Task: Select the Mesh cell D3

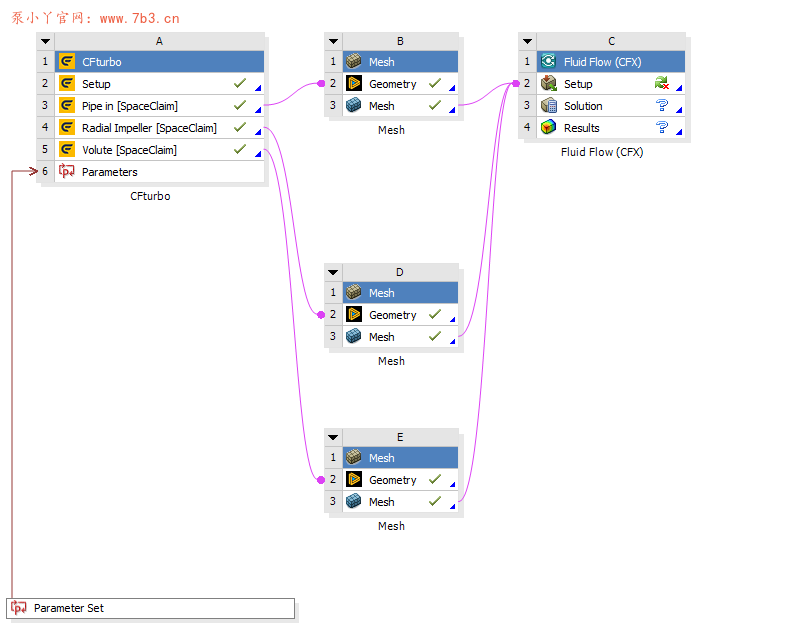Action: pos(401,336)
